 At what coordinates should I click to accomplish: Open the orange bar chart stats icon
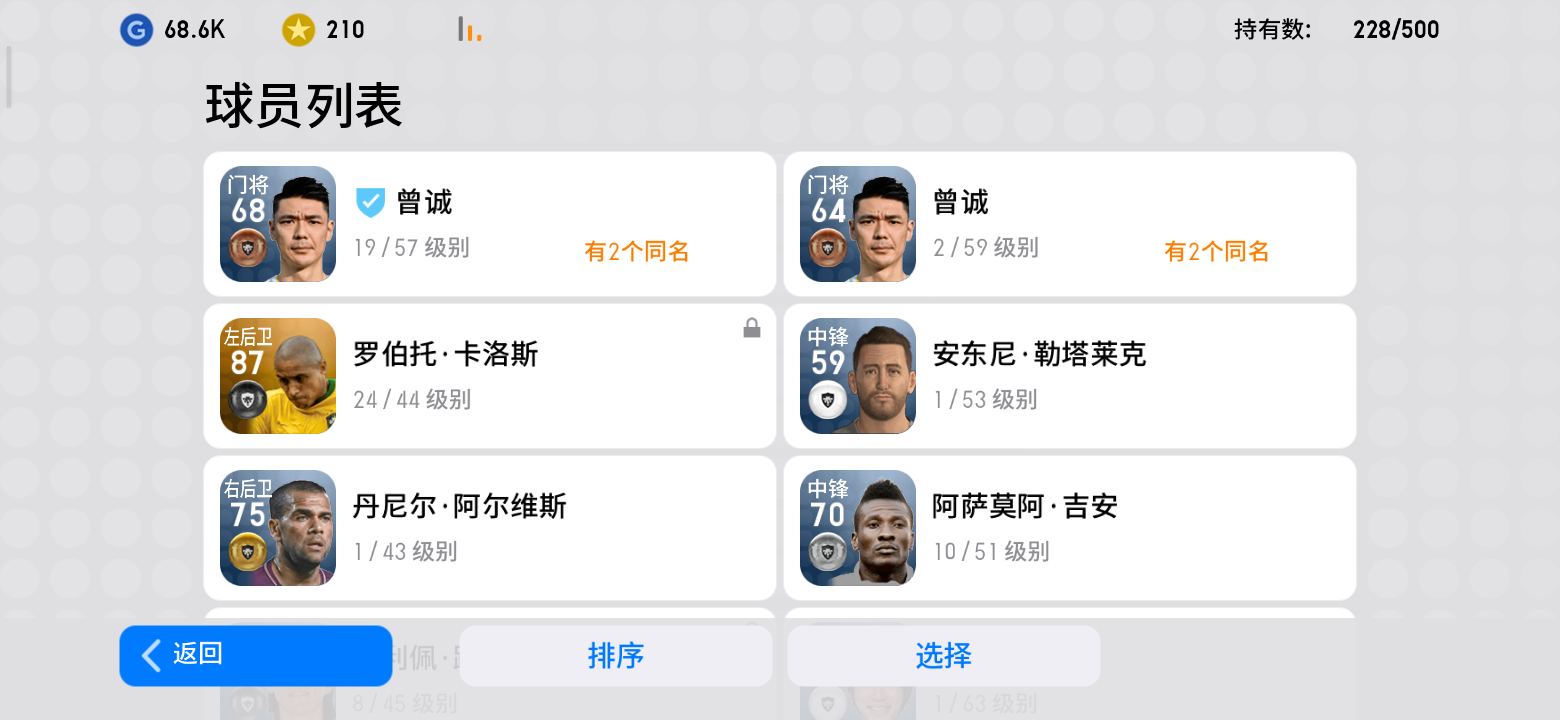pyautogui.click(x=470, y=29)
